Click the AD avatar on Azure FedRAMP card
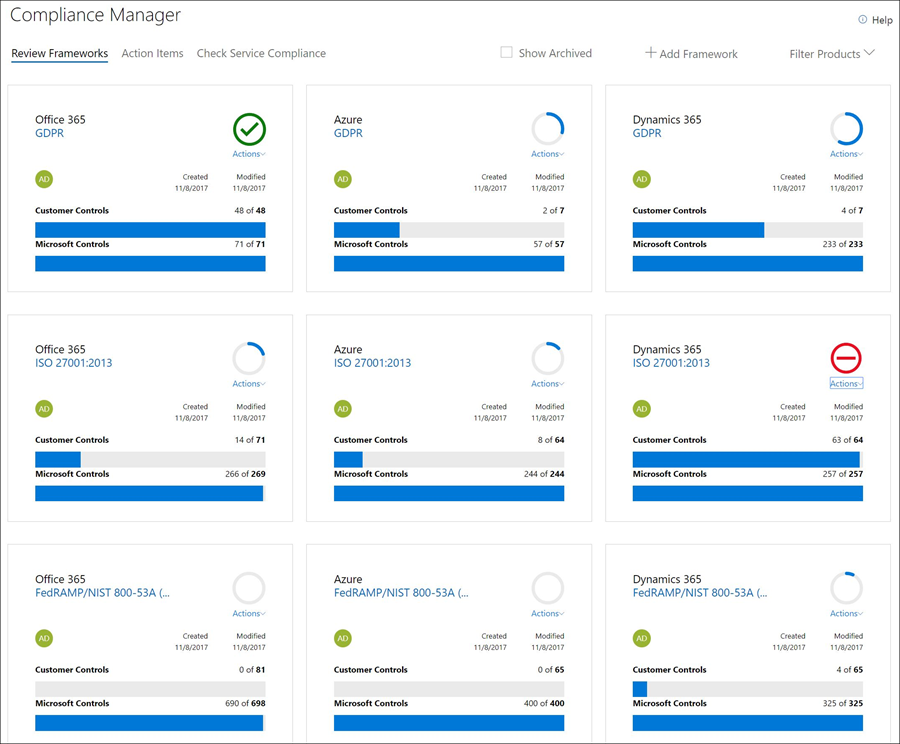Screen dimensions: 900x744 [x=342, y=638]
